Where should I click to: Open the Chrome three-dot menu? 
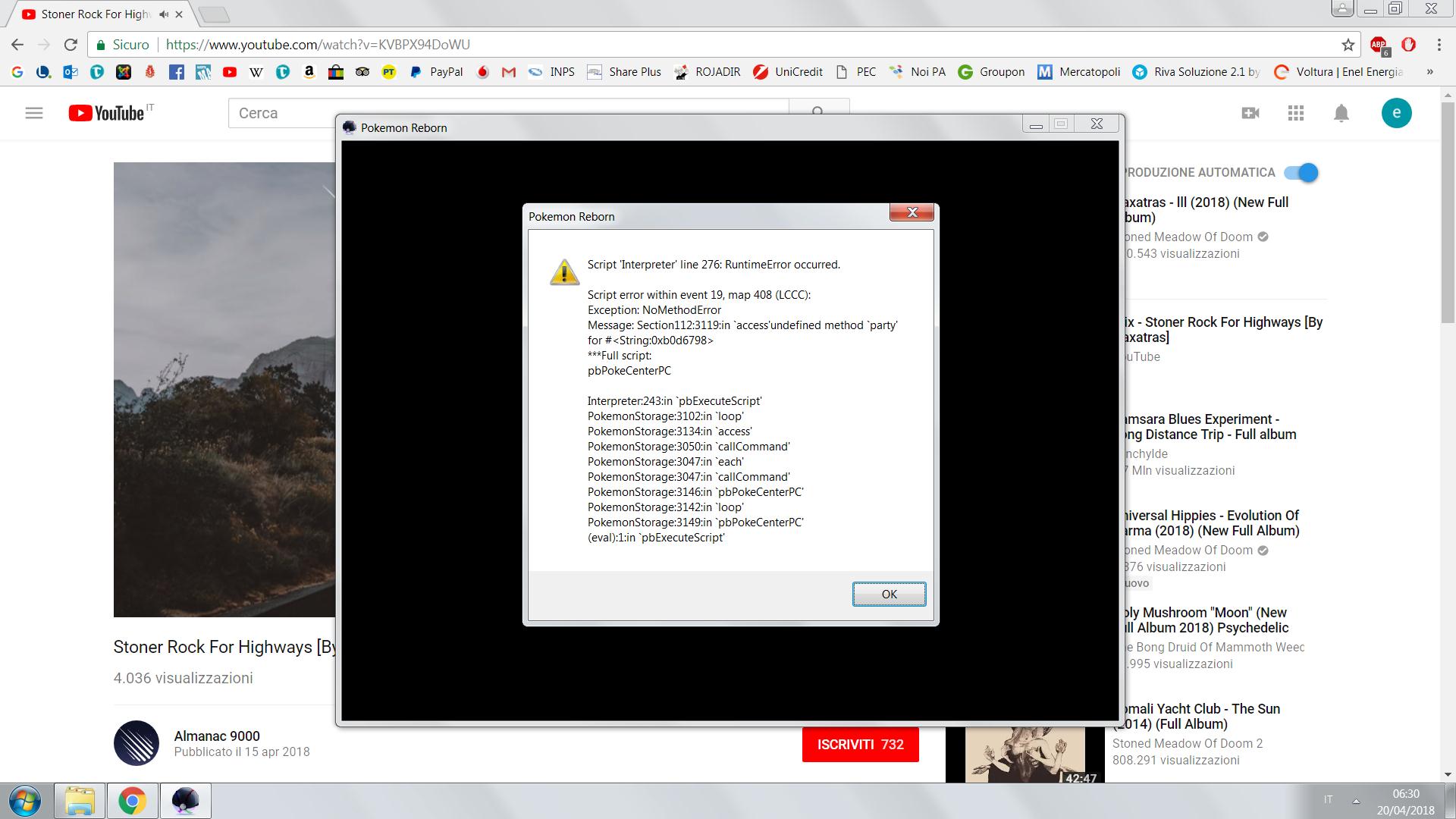pos(1439,45)
